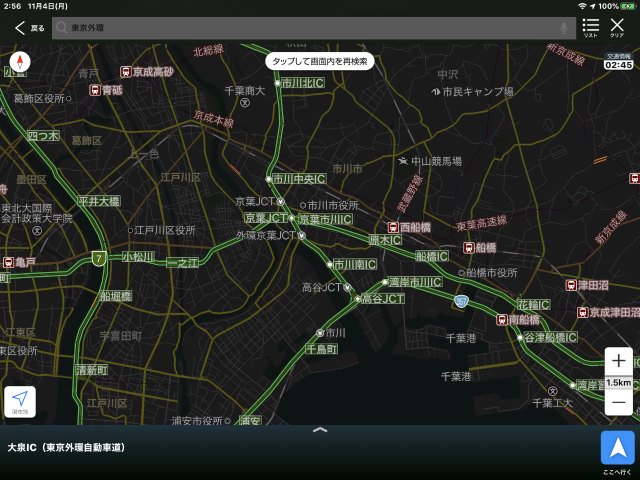Tap the 1.5km map scale label
Screen dimensions: 640x480
[618, 382]
